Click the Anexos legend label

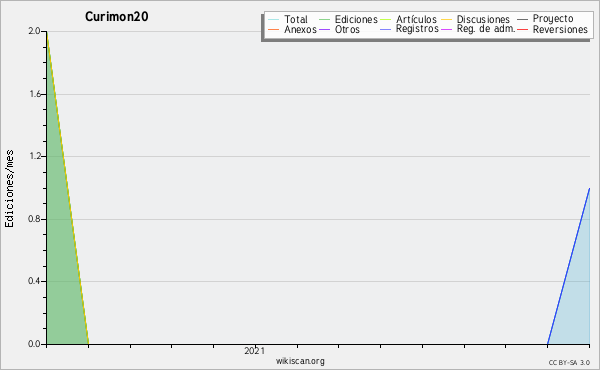(x=300, y=29)
